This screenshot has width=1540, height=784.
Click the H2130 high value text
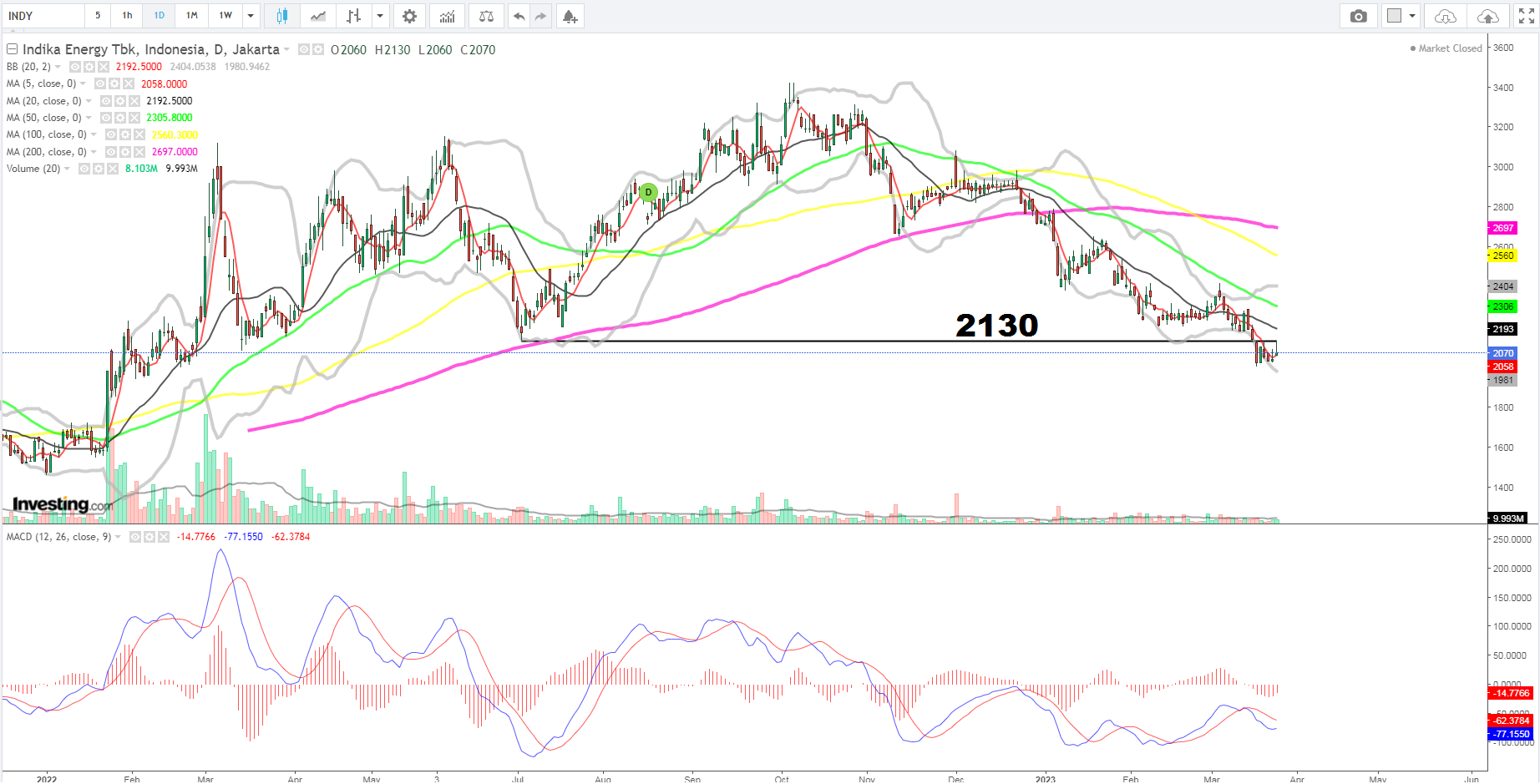point(393,49)
